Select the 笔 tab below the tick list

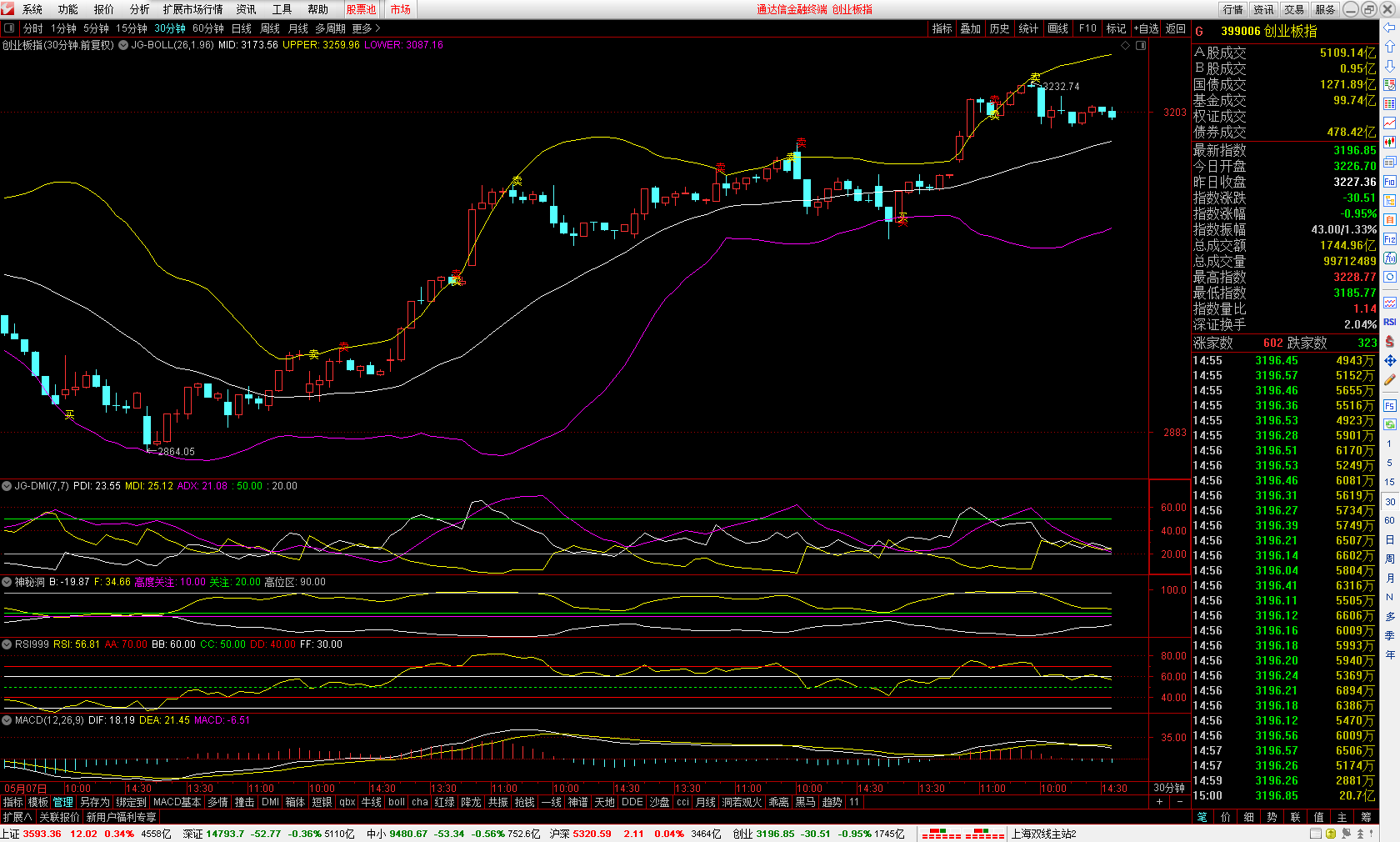pos(1202,817)
